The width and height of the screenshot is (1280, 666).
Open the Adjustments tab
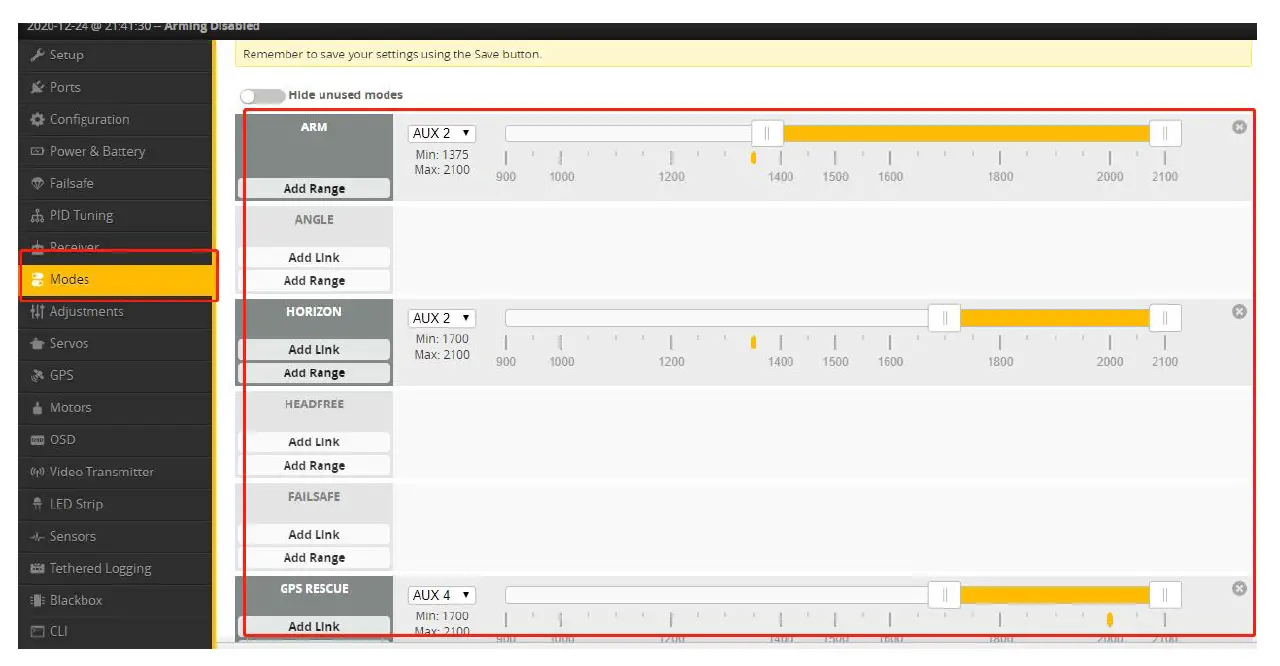(115, 311)
